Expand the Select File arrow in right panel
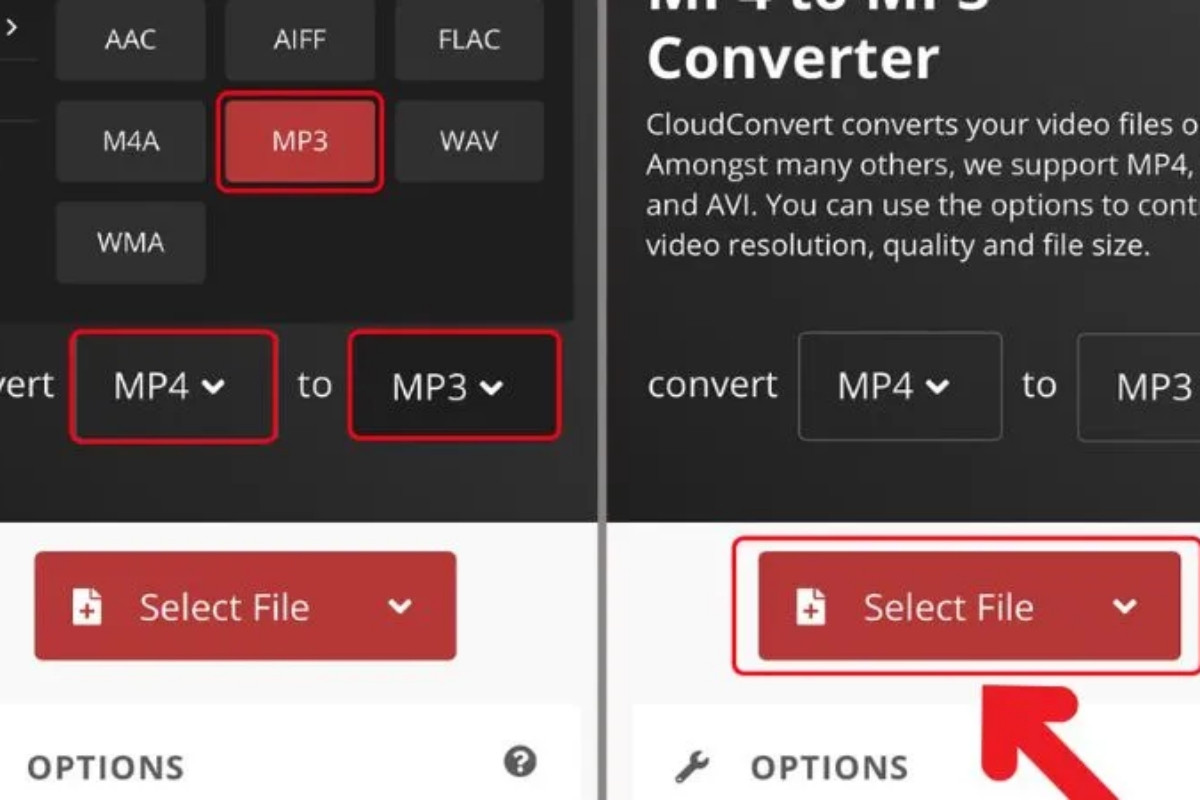The image size is (1200, 800). [1125, 606]
